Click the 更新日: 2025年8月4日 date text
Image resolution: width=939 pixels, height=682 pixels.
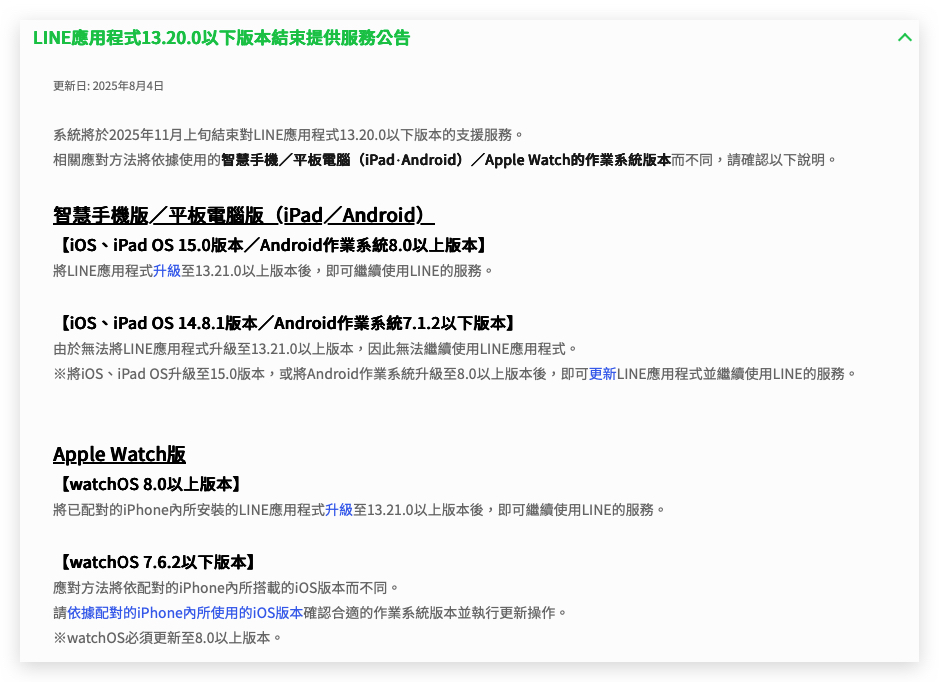(108, 86)
